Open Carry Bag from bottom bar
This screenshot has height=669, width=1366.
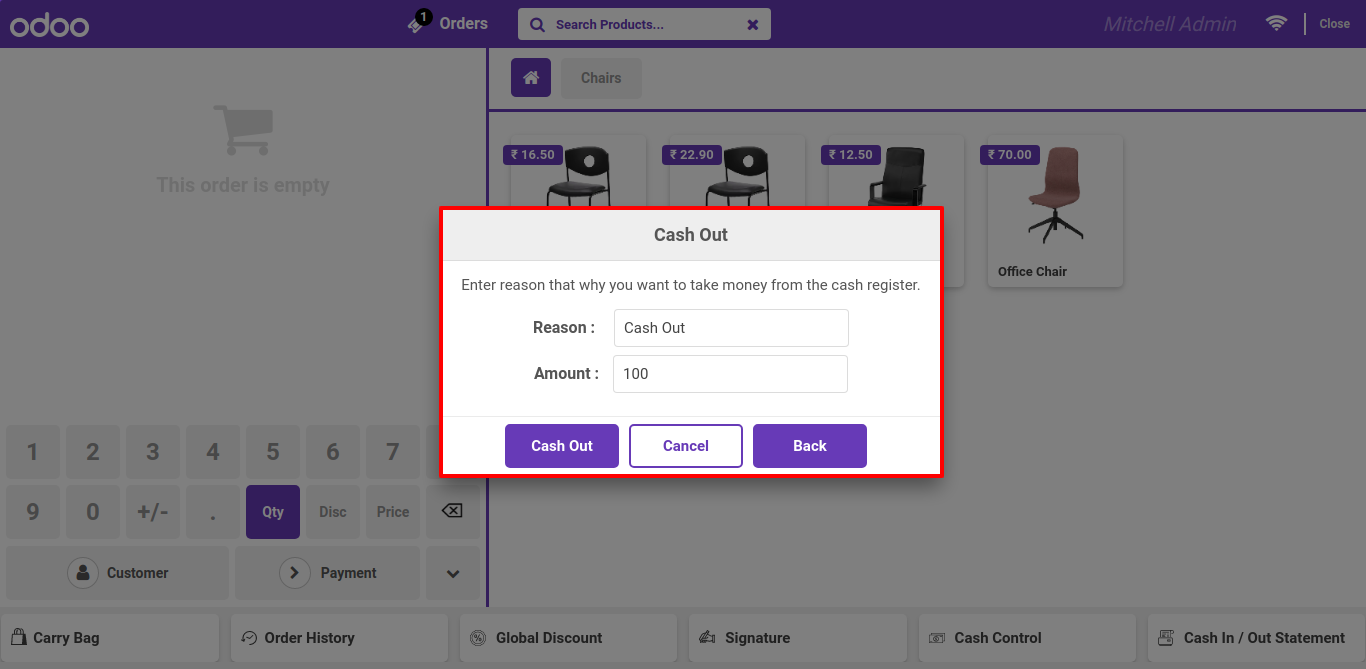(x=109, y=638)
